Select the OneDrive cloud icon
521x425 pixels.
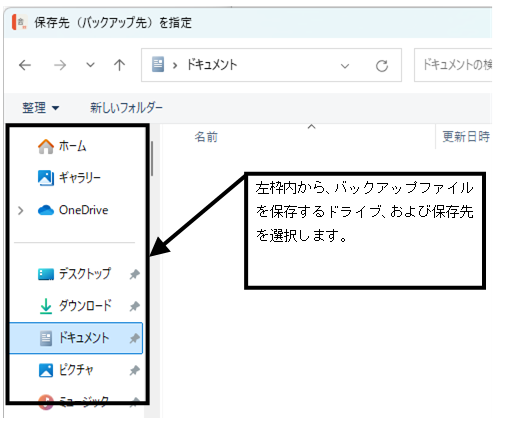tap(46, 210)
